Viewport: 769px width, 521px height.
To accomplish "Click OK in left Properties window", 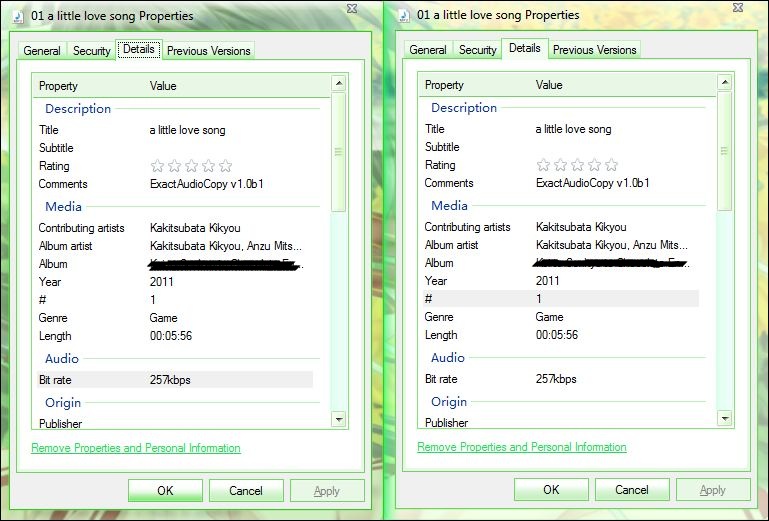I will 165,491.
